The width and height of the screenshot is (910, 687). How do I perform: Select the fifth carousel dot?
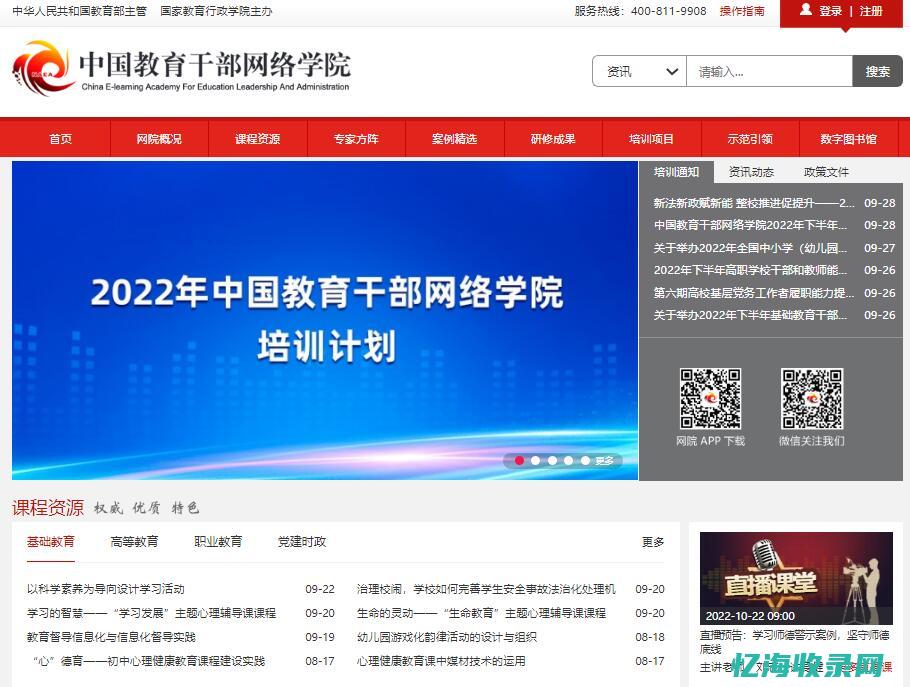click(585, 460)
